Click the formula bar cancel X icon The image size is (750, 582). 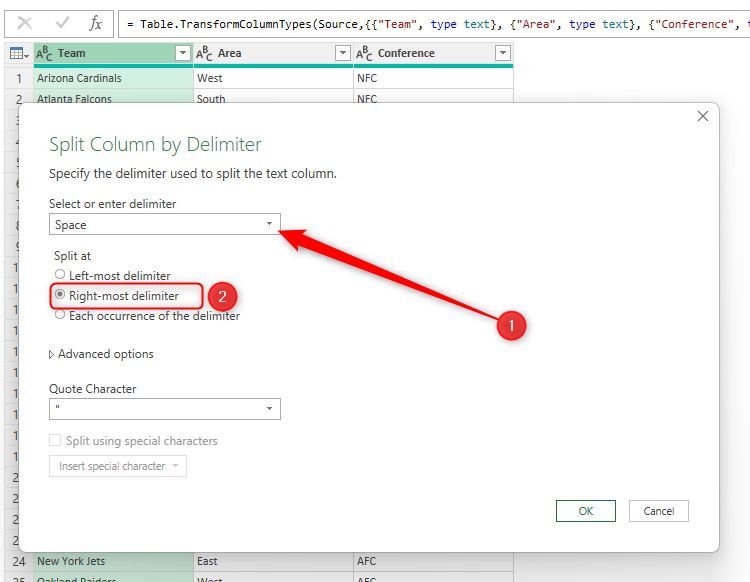[25, 22]
